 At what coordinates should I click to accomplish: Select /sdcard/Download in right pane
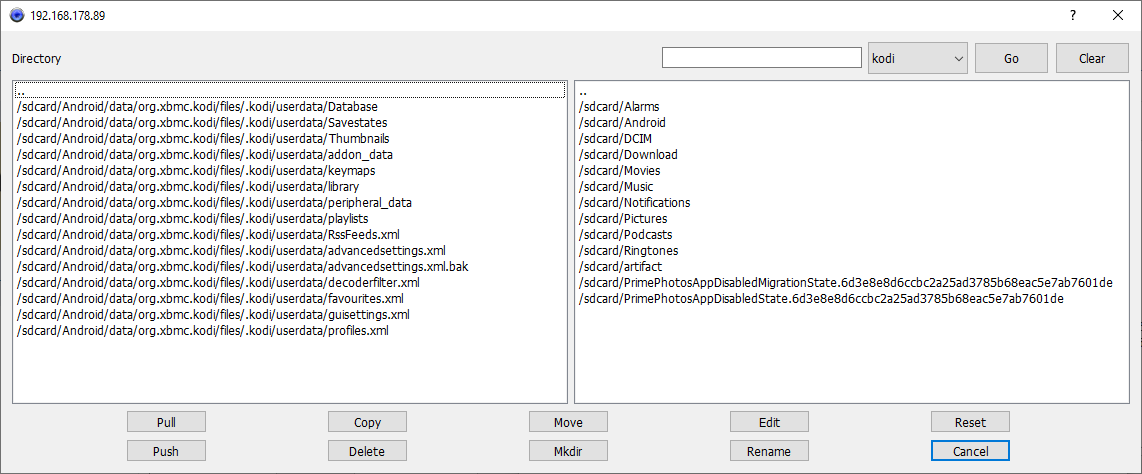point(852,155)
